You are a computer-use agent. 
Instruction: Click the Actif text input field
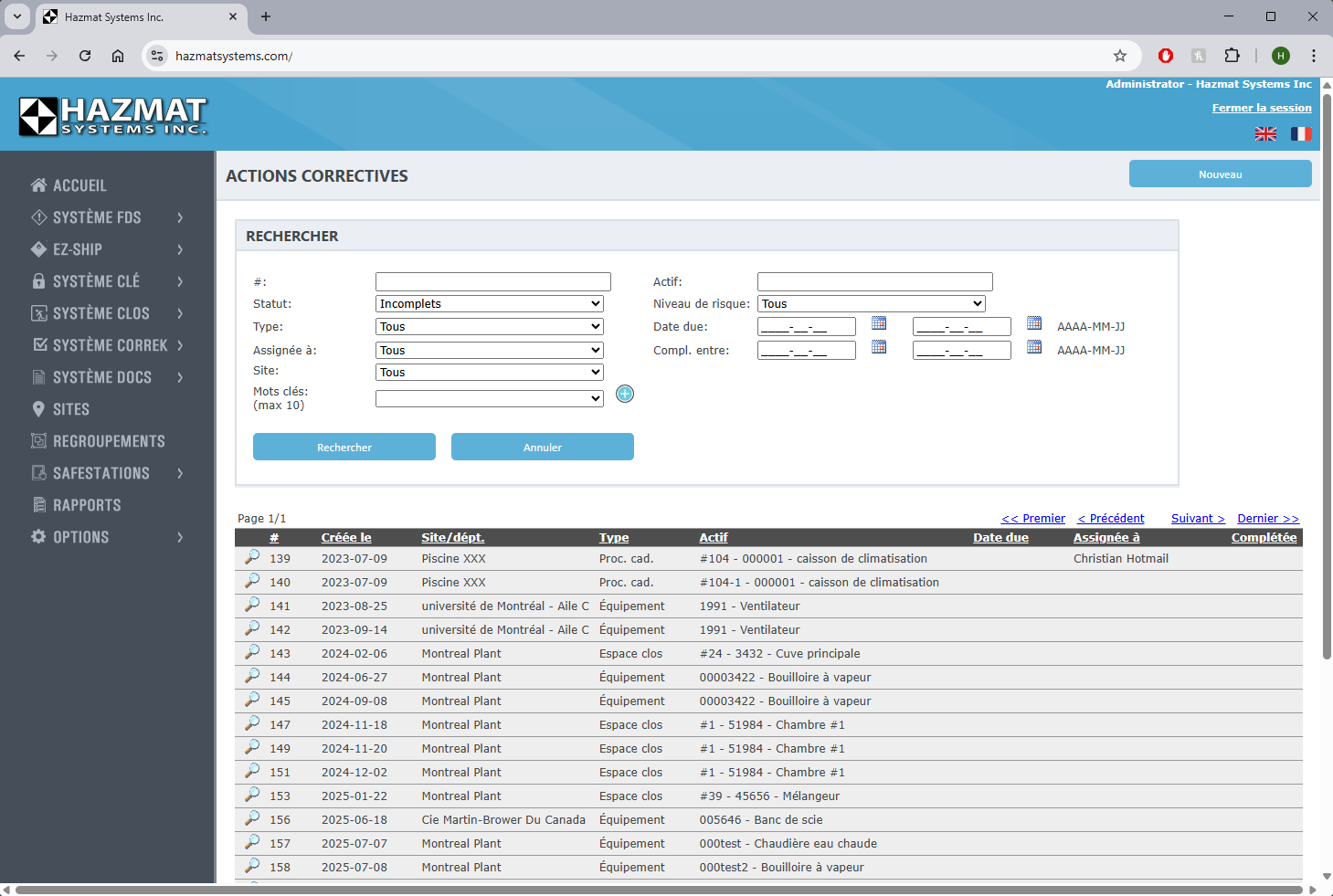click(874, 282)
